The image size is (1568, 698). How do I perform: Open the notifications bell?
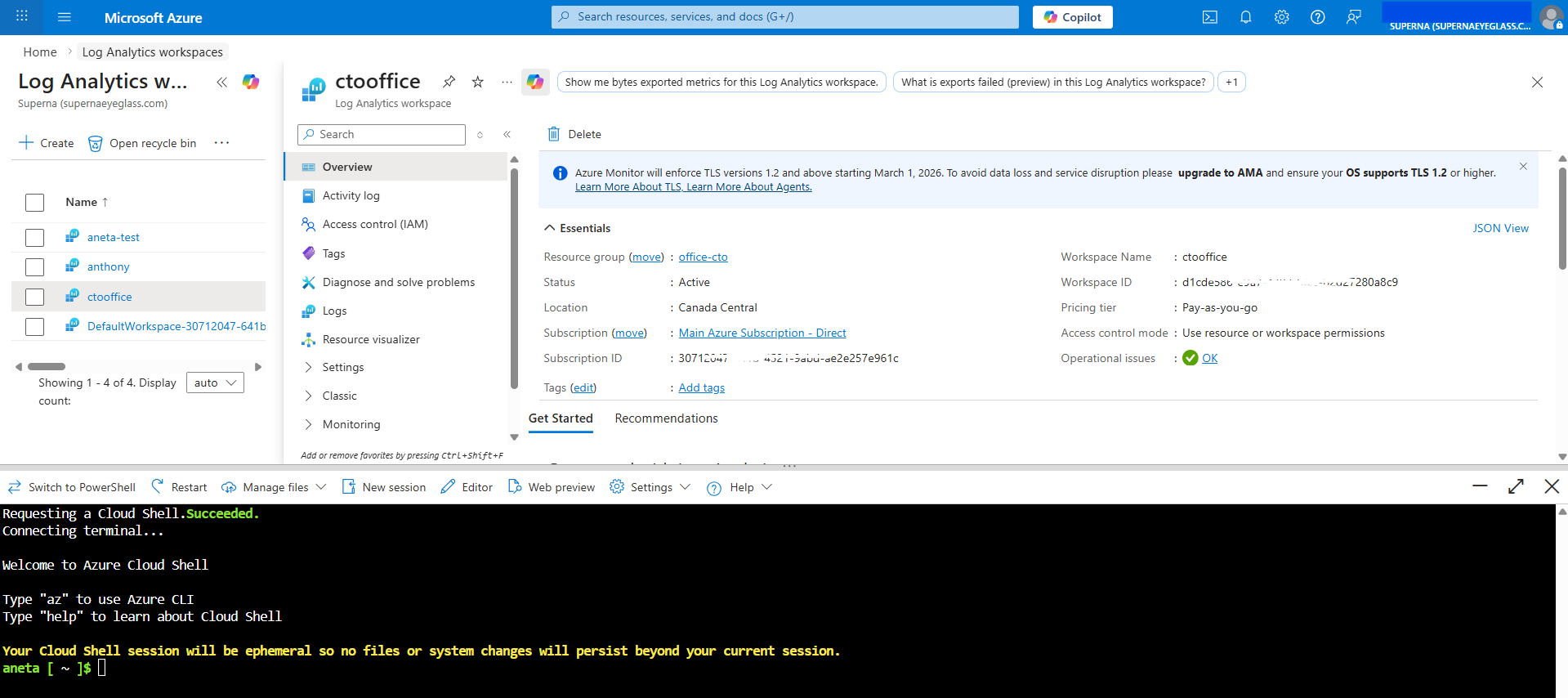coord(1246,17)
